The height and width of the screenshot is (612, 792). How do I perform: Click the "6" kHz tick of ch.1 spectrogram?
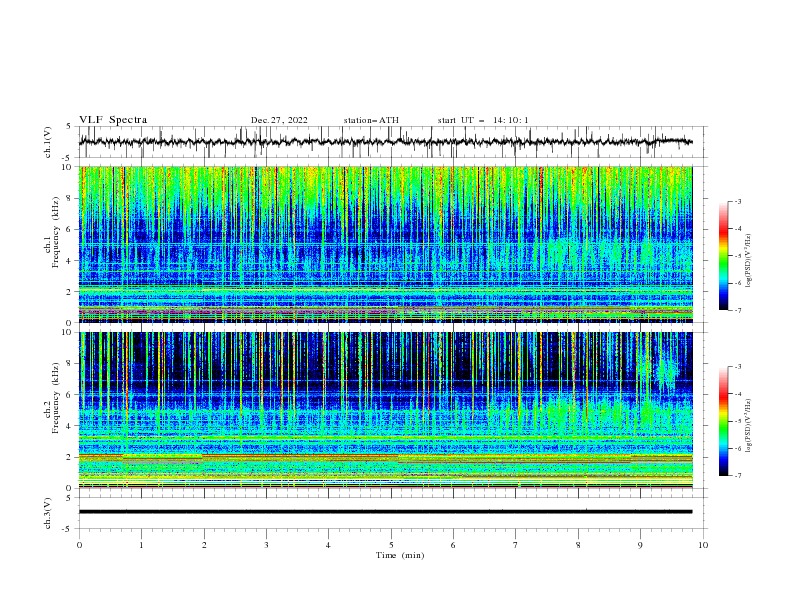[70, 229]
